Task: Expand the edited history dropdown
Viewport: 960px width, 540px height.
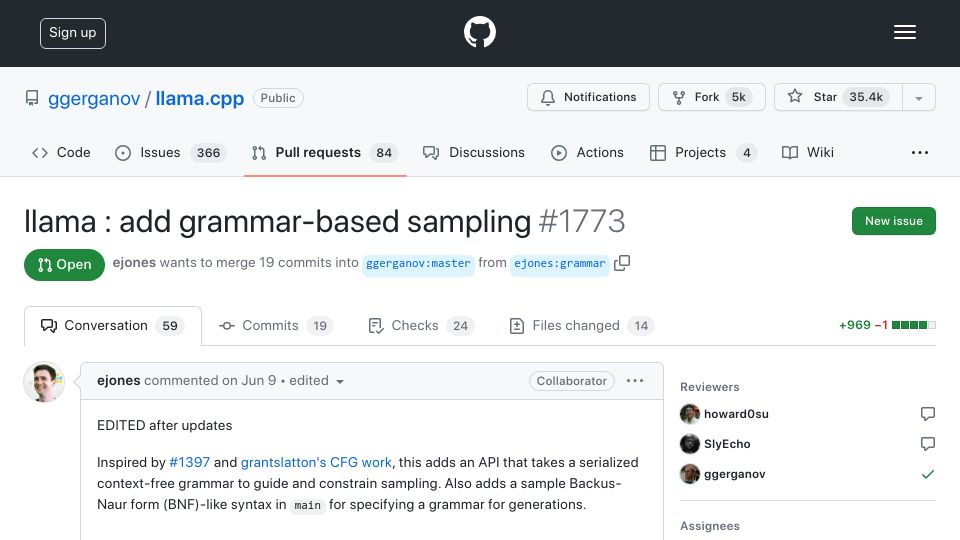Action: click(317, 380)
